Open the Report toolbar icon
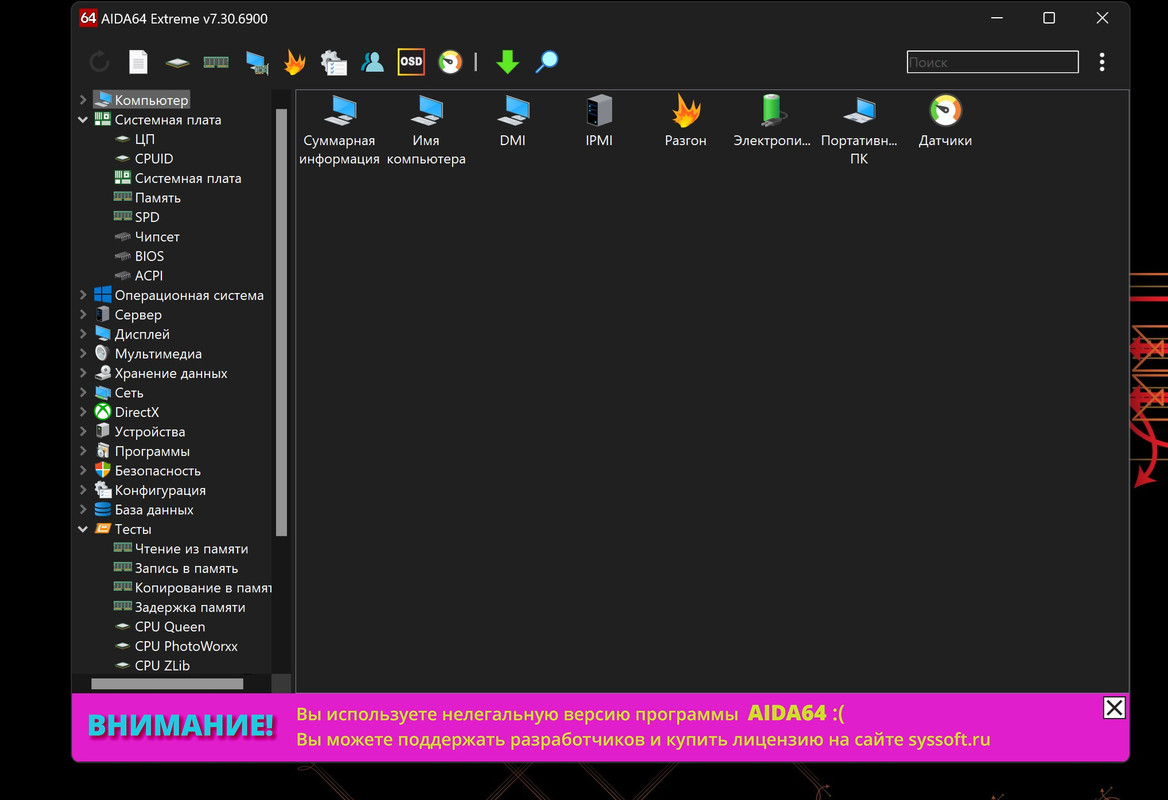This screenshot has height=800, width=1168. click(138, 62)
